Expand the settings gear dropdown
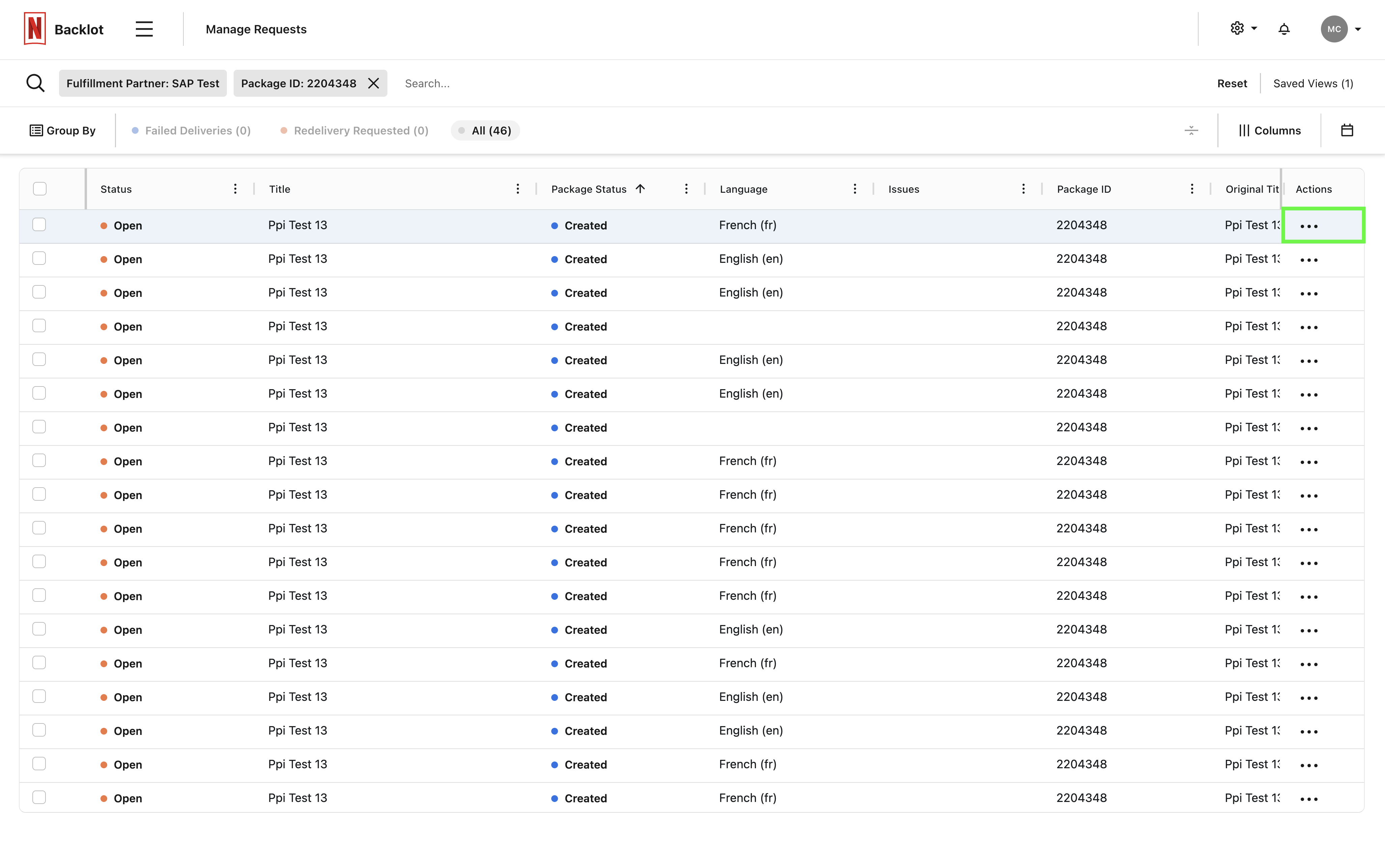This screenshot has width=1385, height=868. coord(1243,29)
